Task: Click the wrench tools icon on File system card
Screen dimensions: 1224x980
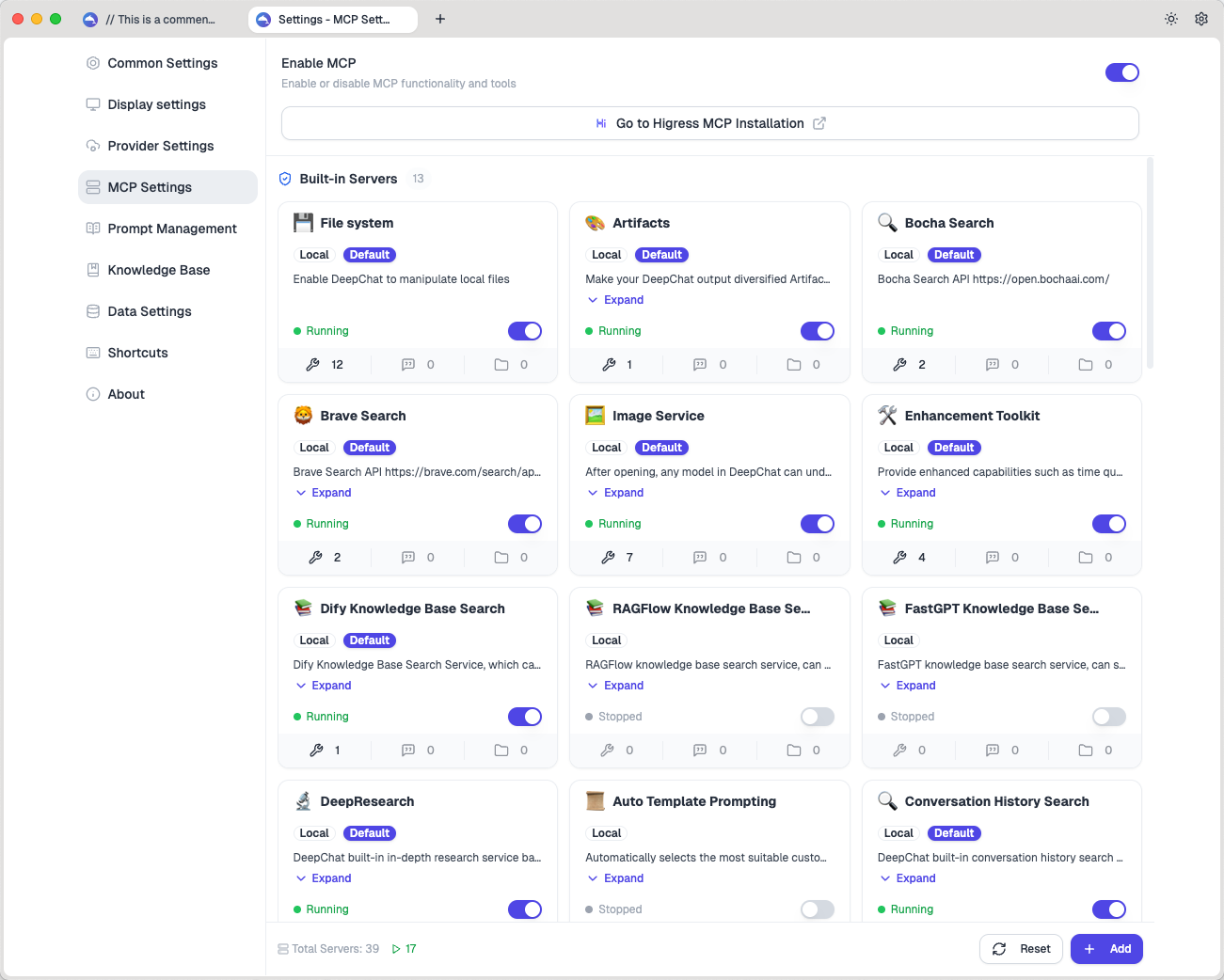Action: point(313,365)
